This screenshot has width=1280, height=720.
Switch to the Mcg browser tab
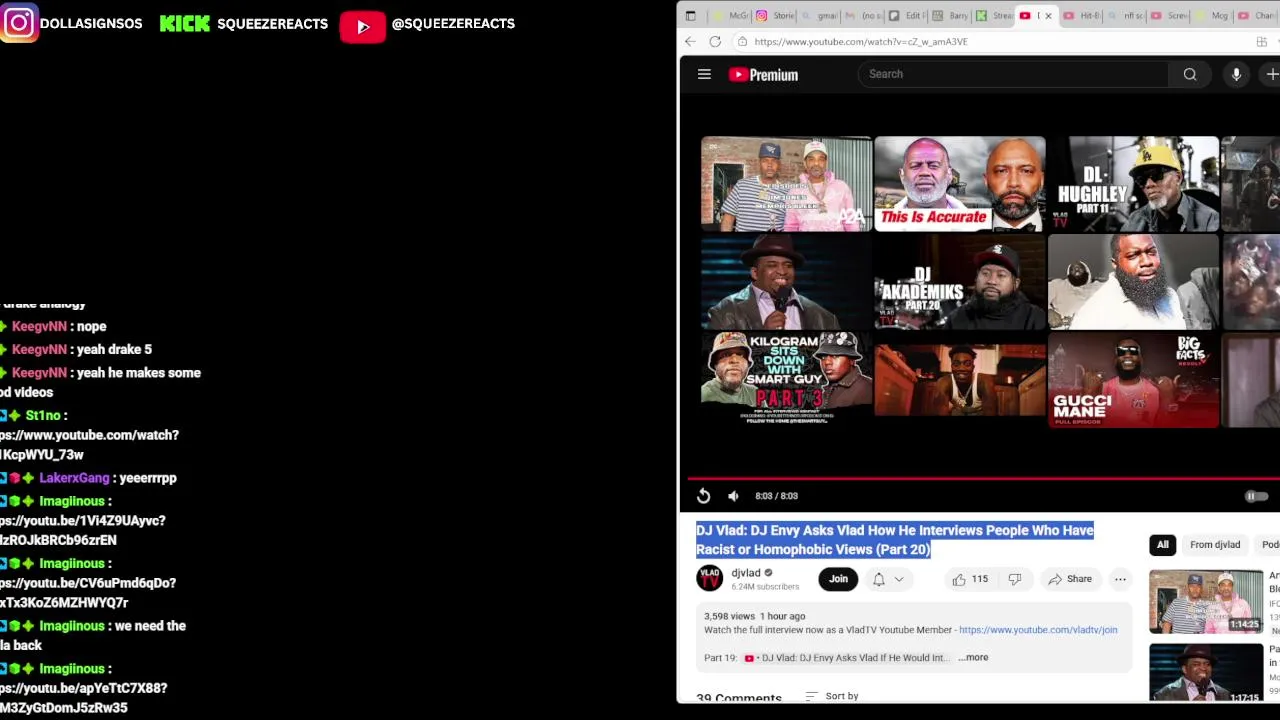(1213, 16)
